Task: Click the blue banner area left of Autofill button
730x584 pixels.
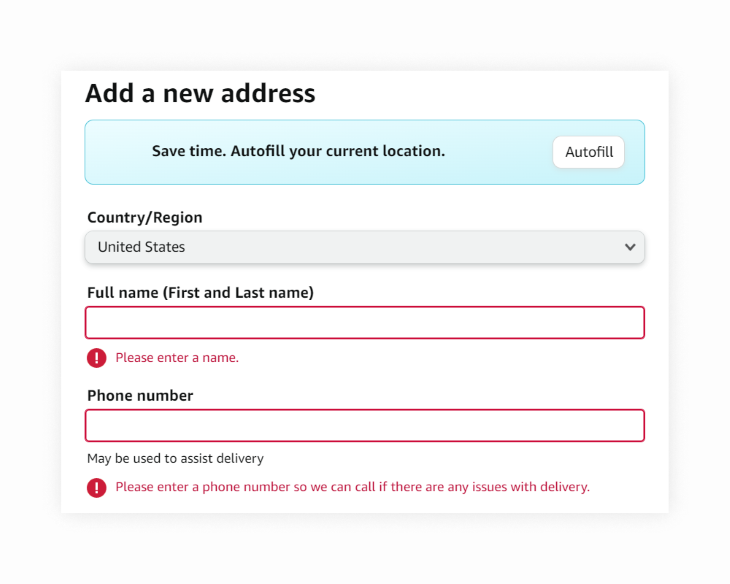Action: (x=498, y=152)
